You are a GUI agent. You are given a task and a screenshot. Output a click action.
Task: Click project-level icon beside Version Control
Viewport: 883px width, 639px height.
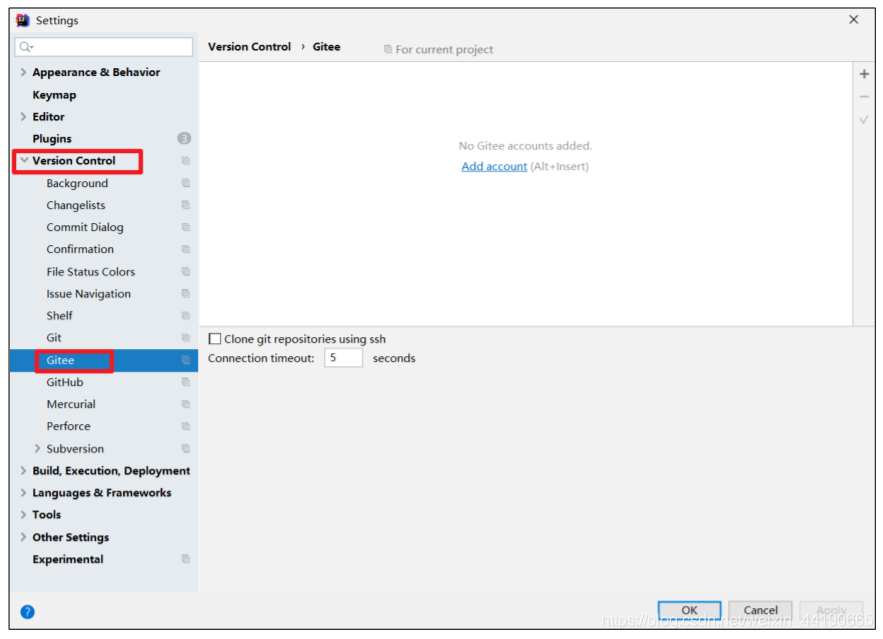click(185, 161)
